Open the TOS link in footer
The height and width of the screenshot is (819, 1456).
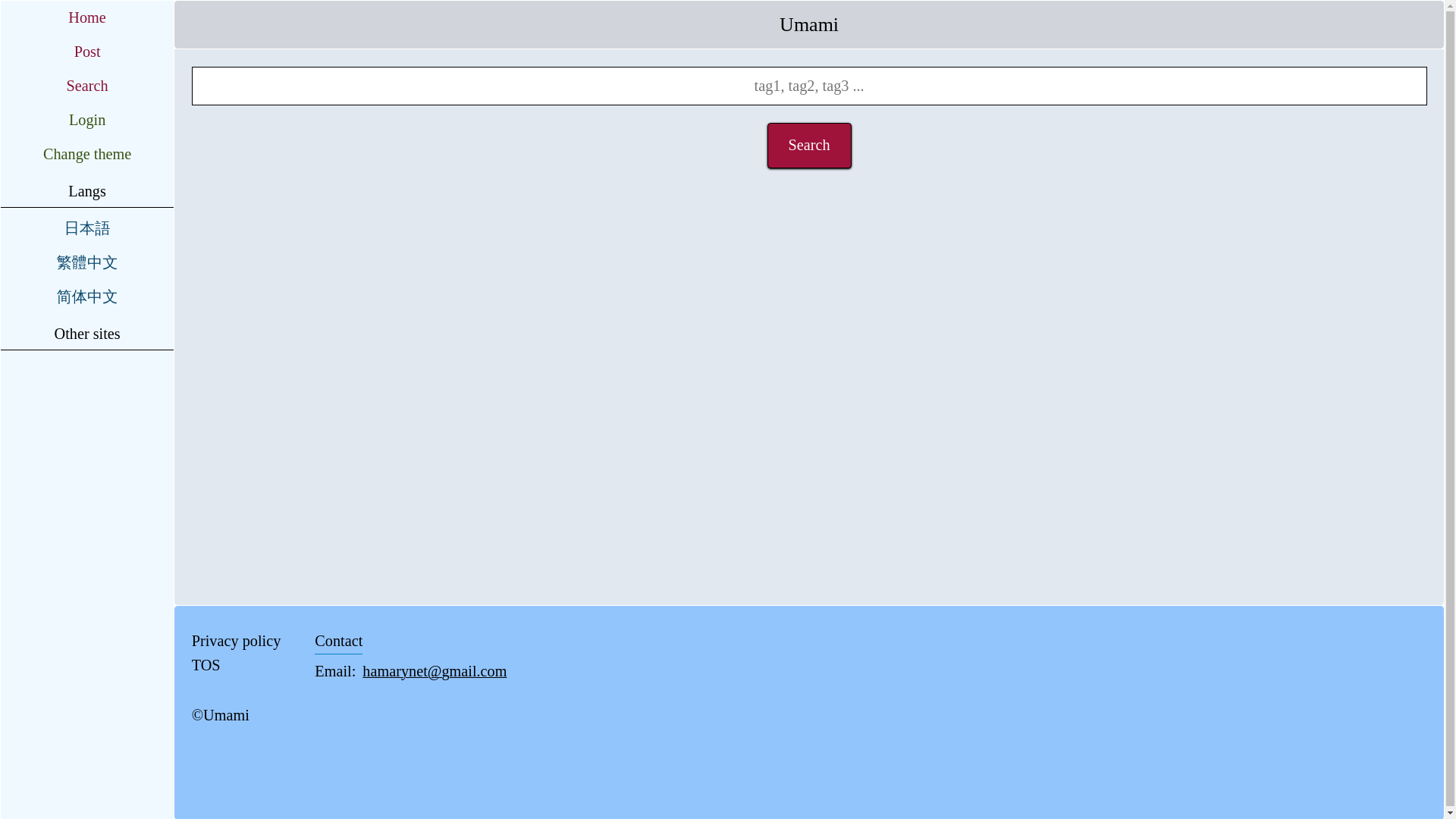tap(206, 665)
